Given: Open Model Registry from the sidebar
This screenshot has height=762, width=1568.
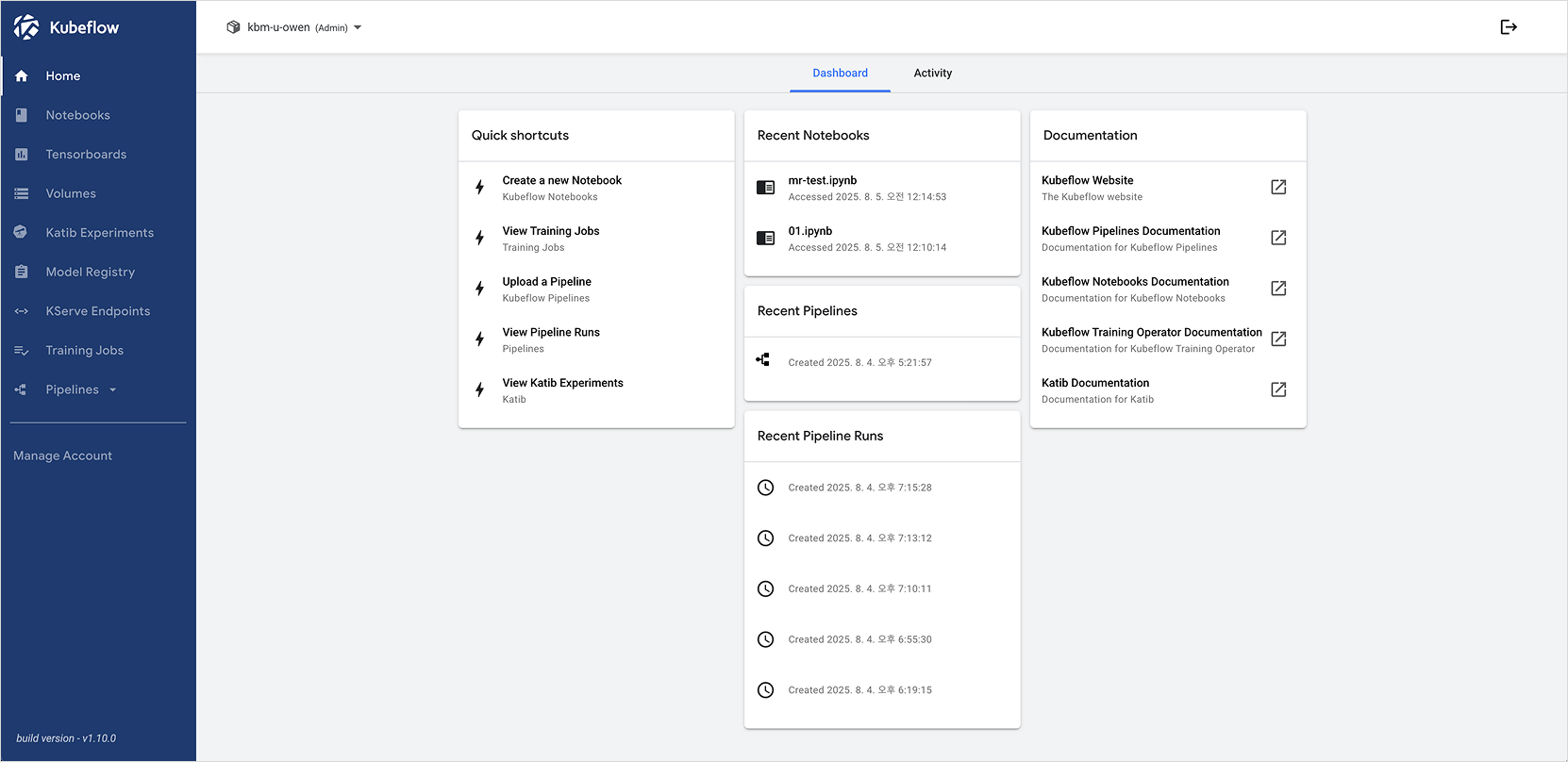Looking at the screenshot, I should (x=98, y=272).
